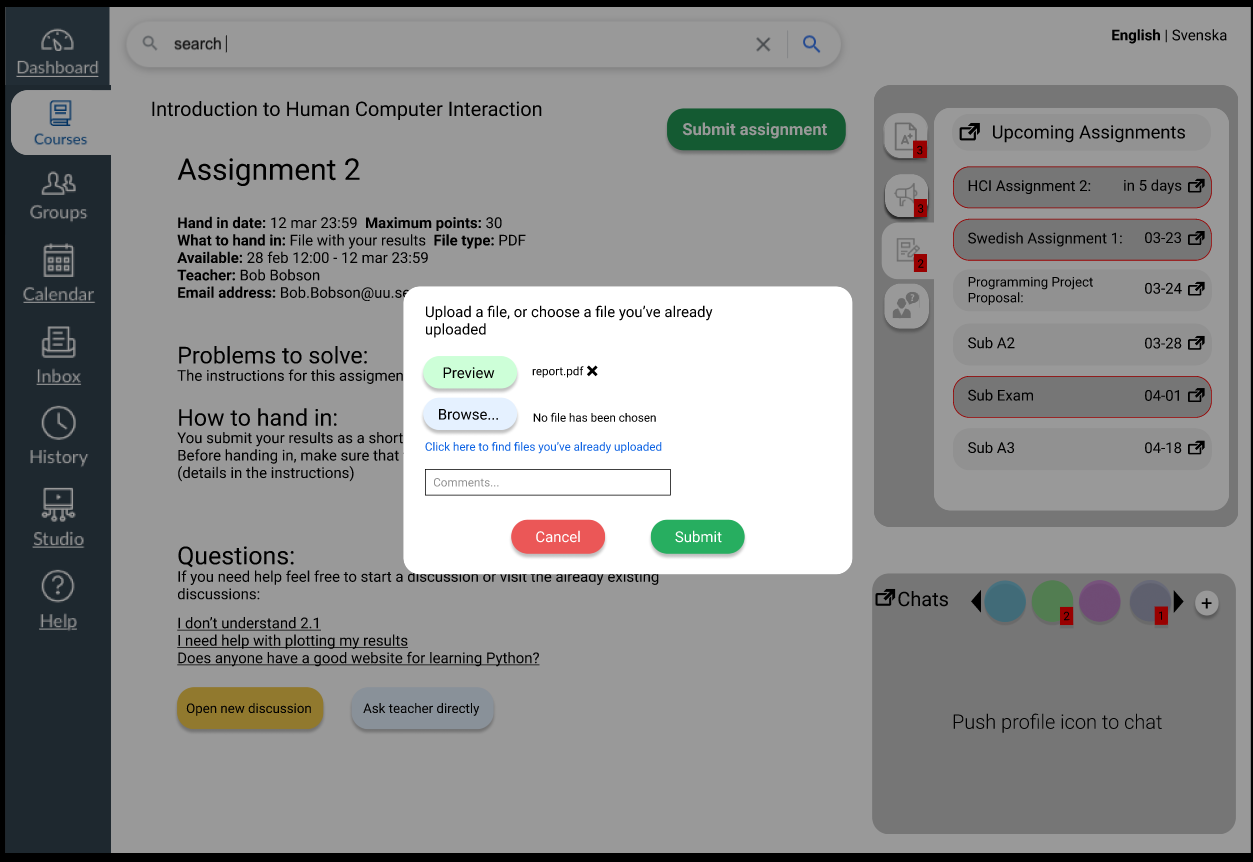The image size is (1253, 862).
Task: Clear the search field with the X
Action: pos(763,43)
